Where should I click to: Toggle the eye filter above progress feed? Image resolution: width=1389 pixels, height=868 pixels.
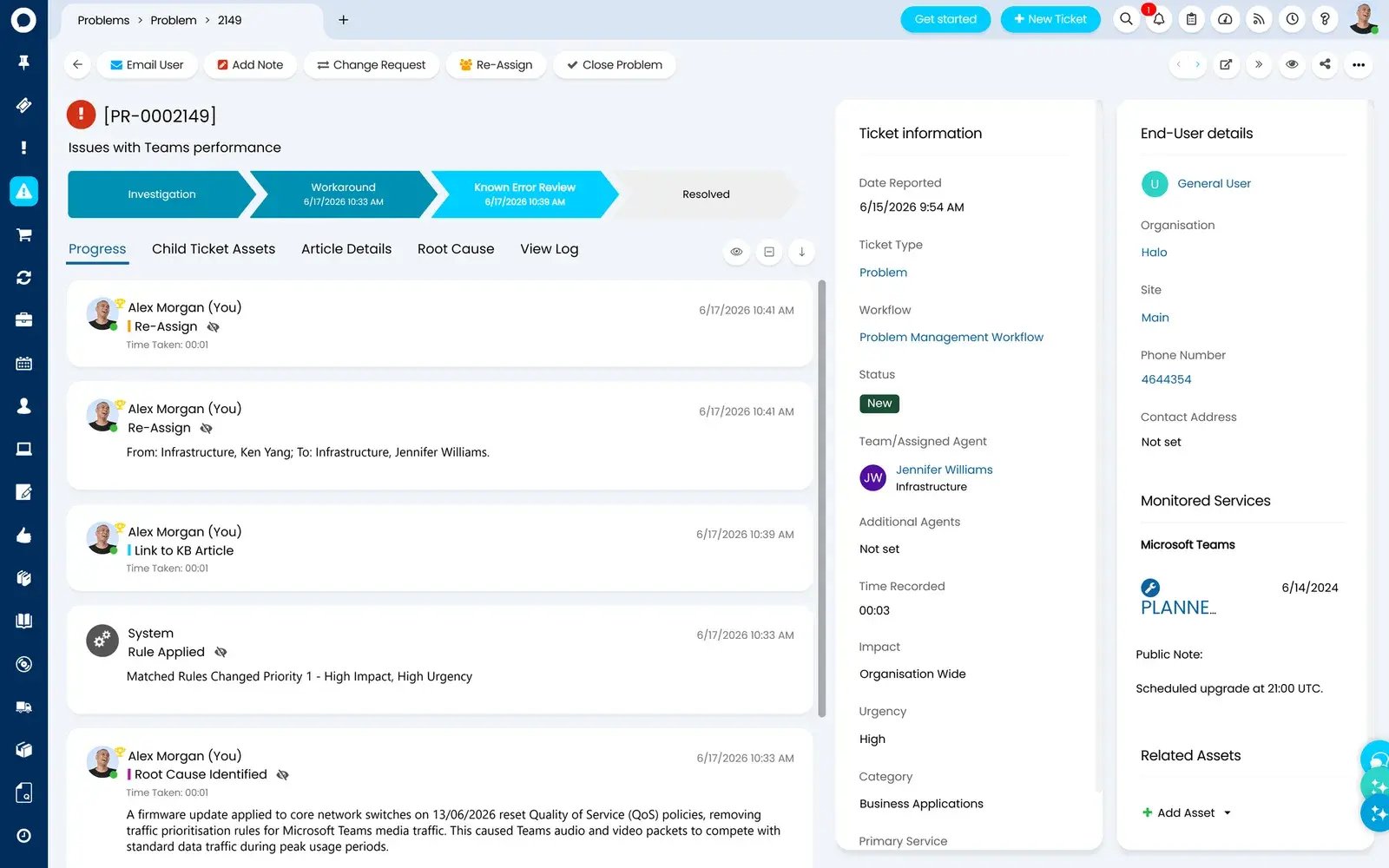click(736, 252)
